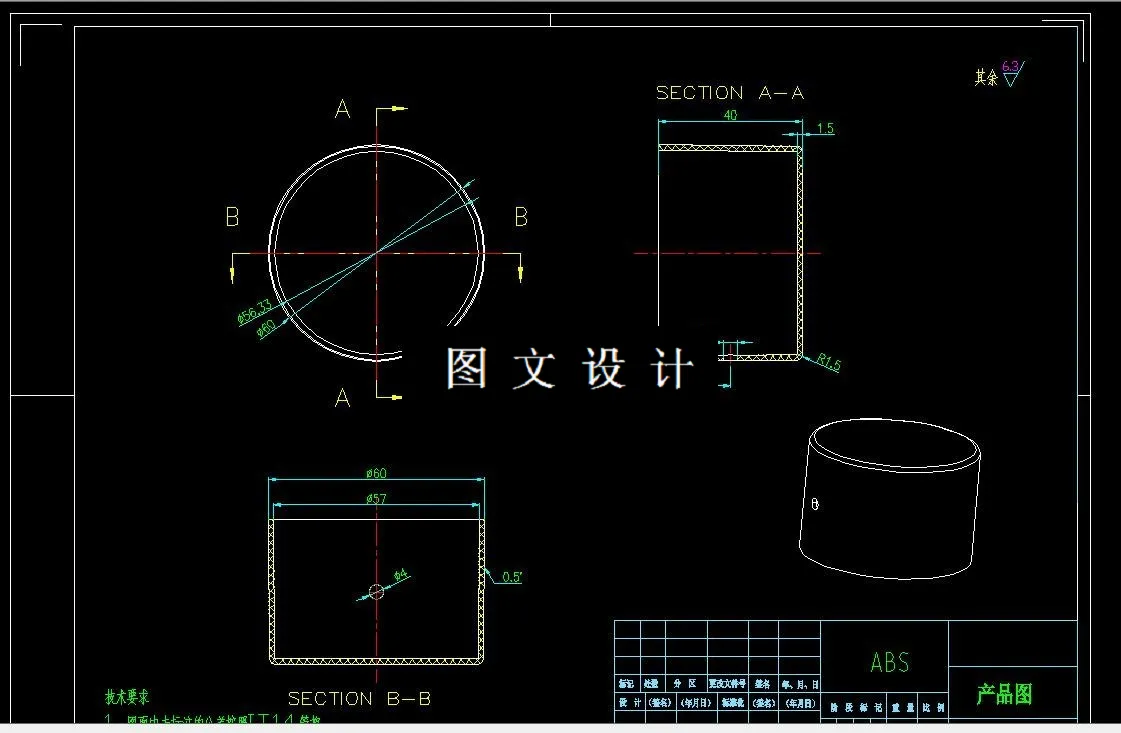
Task: Select the SECTION B-B title text
Action: pyautogui.click(x=360, y=698)
